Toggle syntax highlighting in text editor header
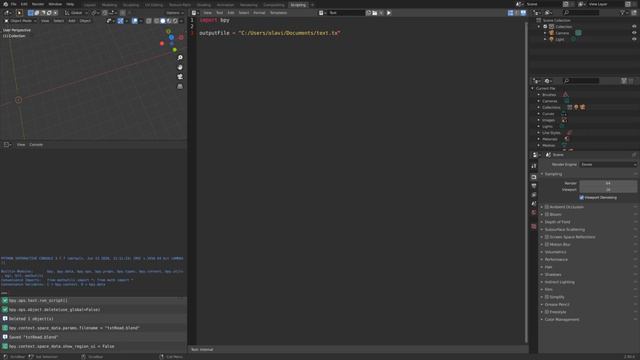This screenshot has height=360, width=640. [523, 13]
